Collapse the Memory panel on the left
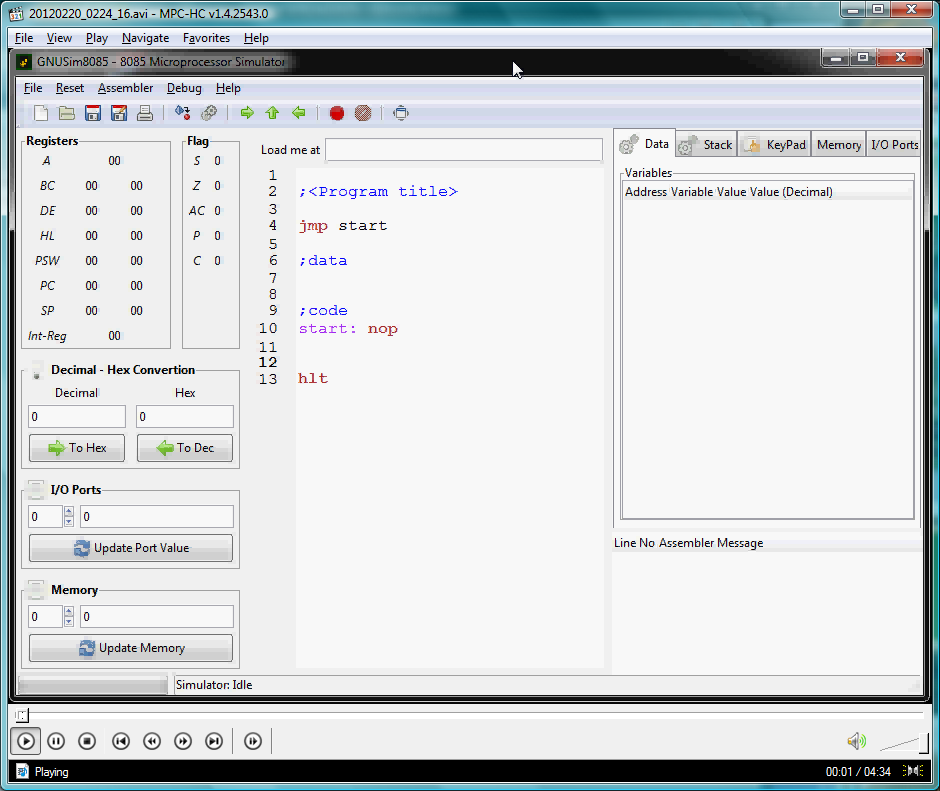 37,590
